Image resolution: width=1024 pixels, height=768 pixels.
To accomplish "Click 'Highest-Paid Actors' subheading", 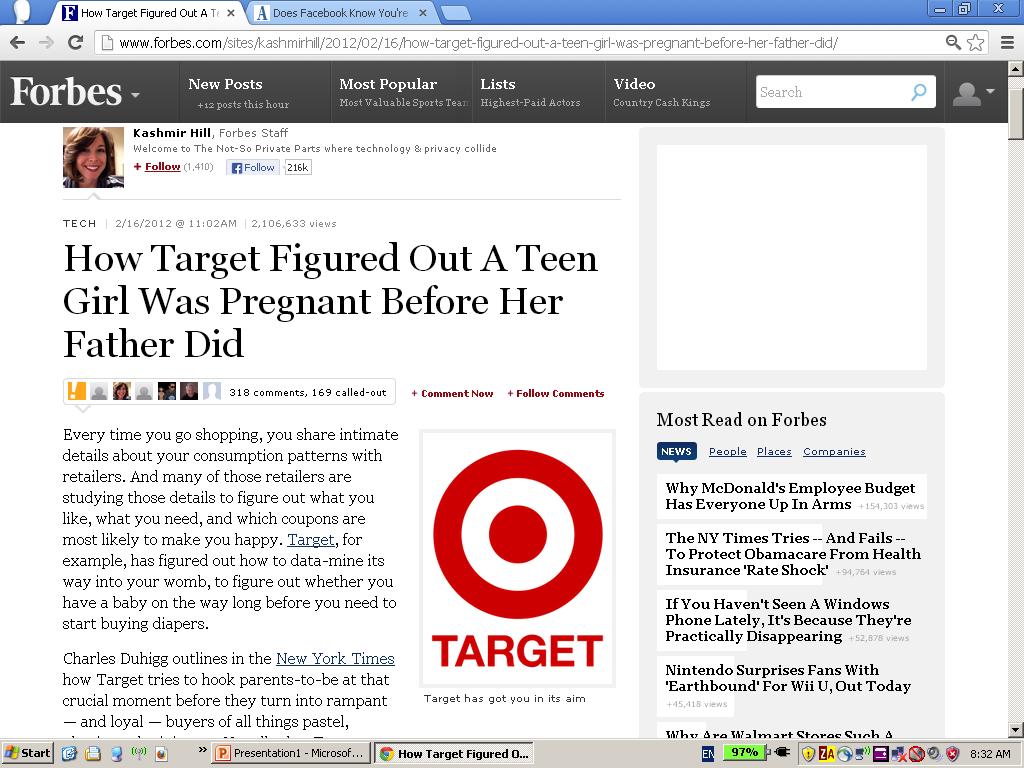I will [530, 103].
